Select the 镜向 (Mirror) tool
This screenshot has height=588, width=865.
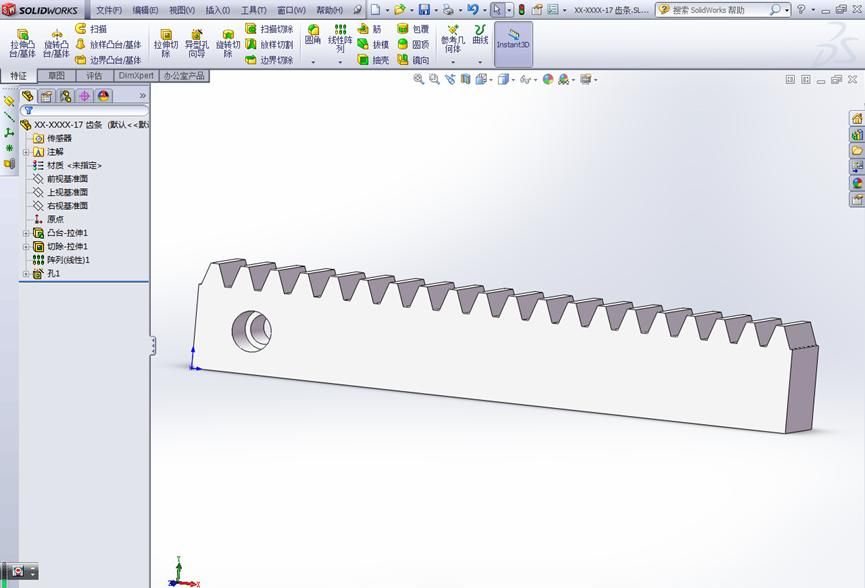[402, 60]
